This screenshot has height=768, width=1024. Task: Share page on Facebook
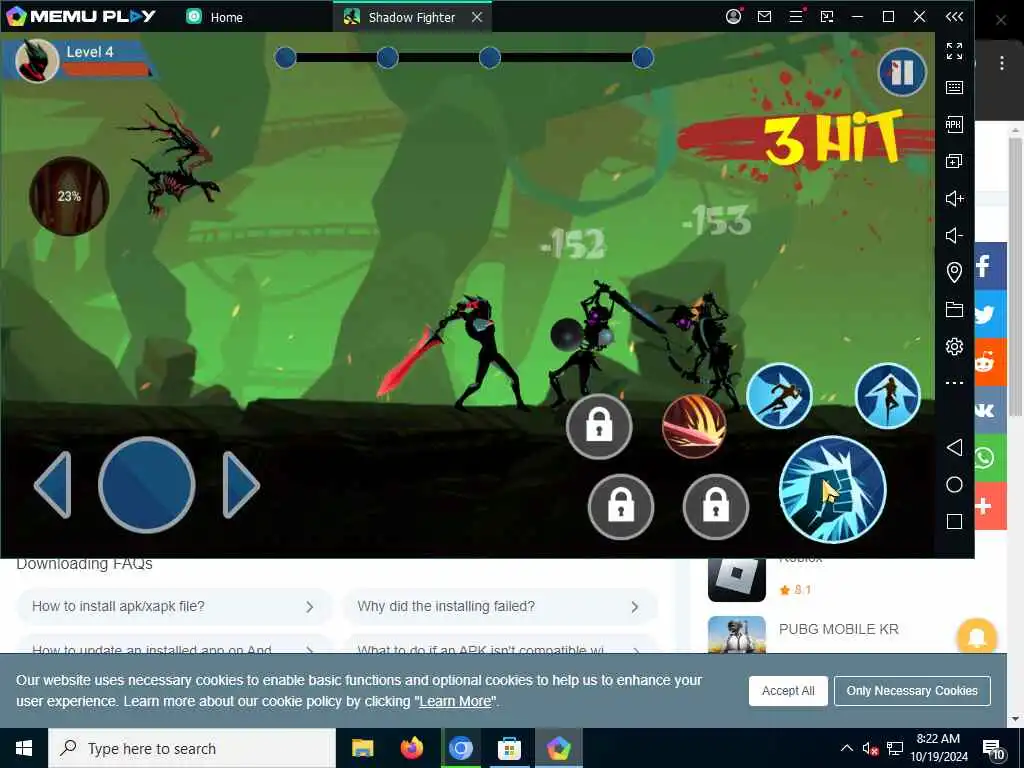click(991, 266)
